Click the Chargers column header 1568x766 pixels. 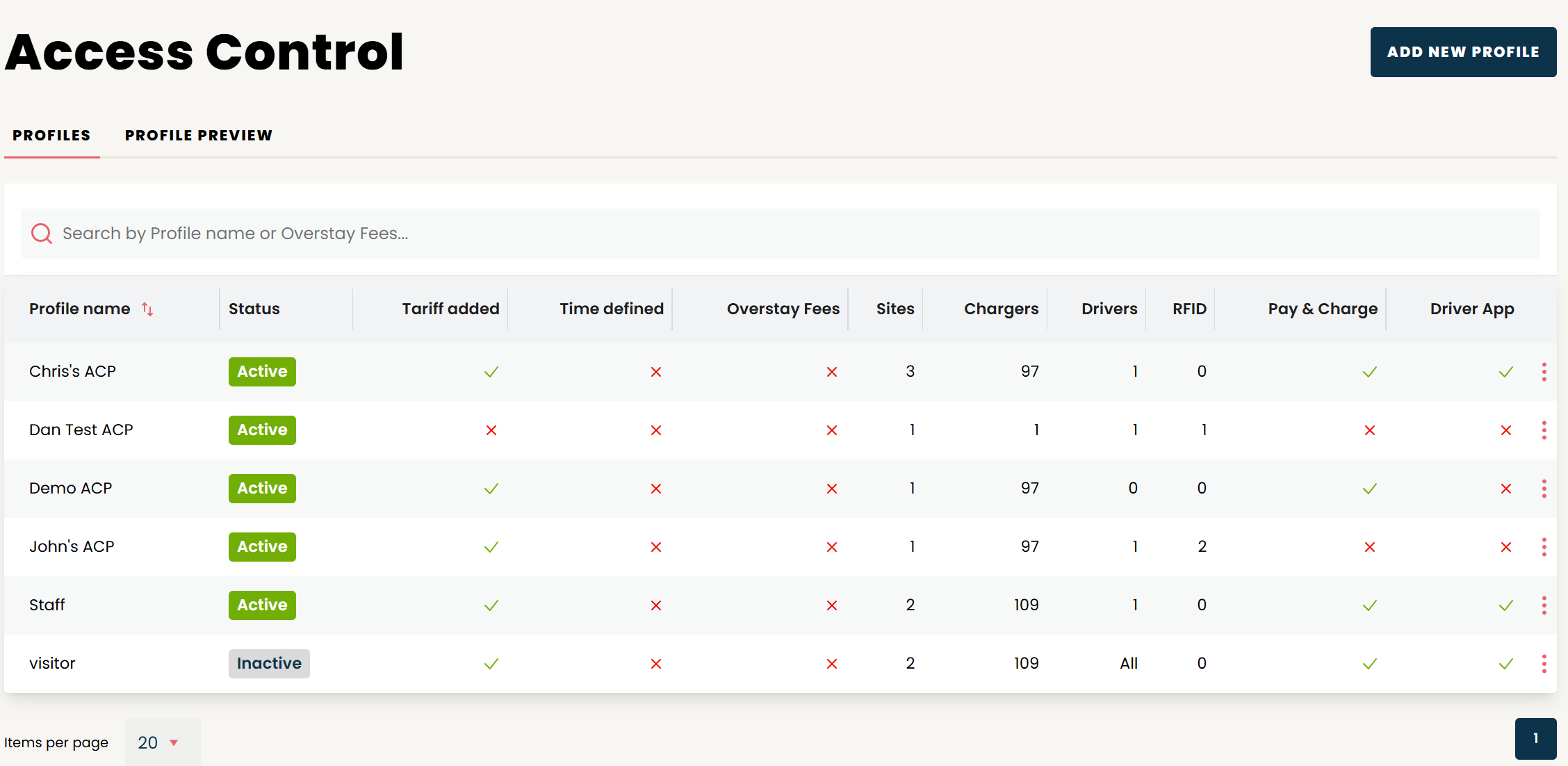coord(1001,309)
